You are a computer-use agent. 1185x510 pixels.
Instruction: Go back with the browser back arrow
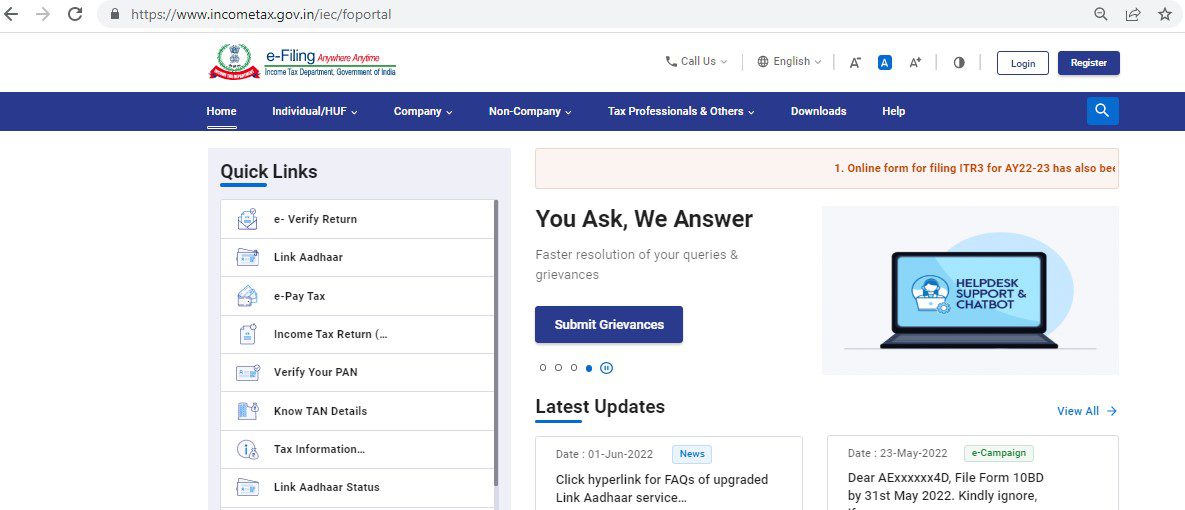(x=11, y=14)
